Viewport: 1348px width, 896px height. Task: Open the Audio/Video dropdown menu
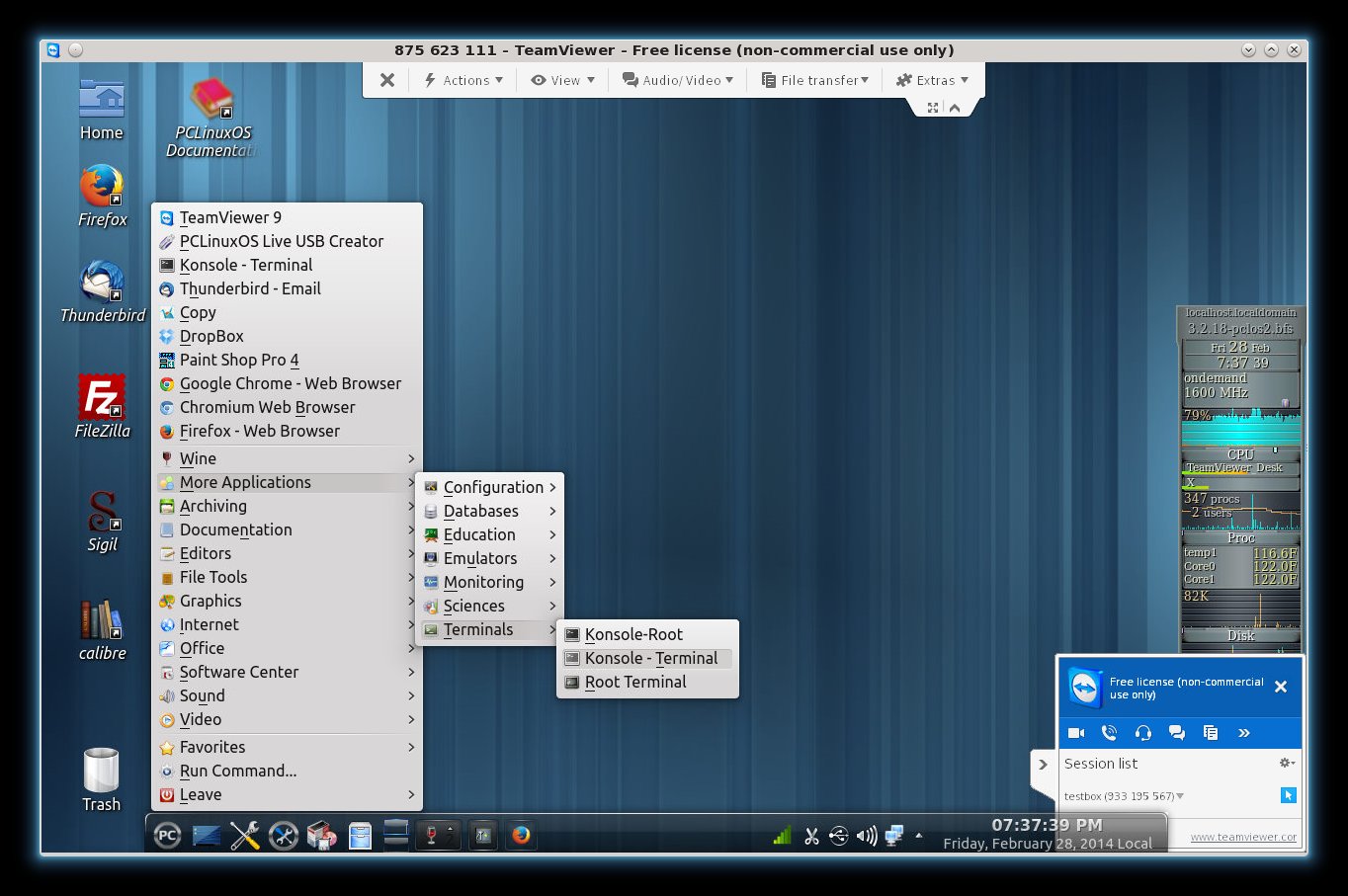point(678,80)
